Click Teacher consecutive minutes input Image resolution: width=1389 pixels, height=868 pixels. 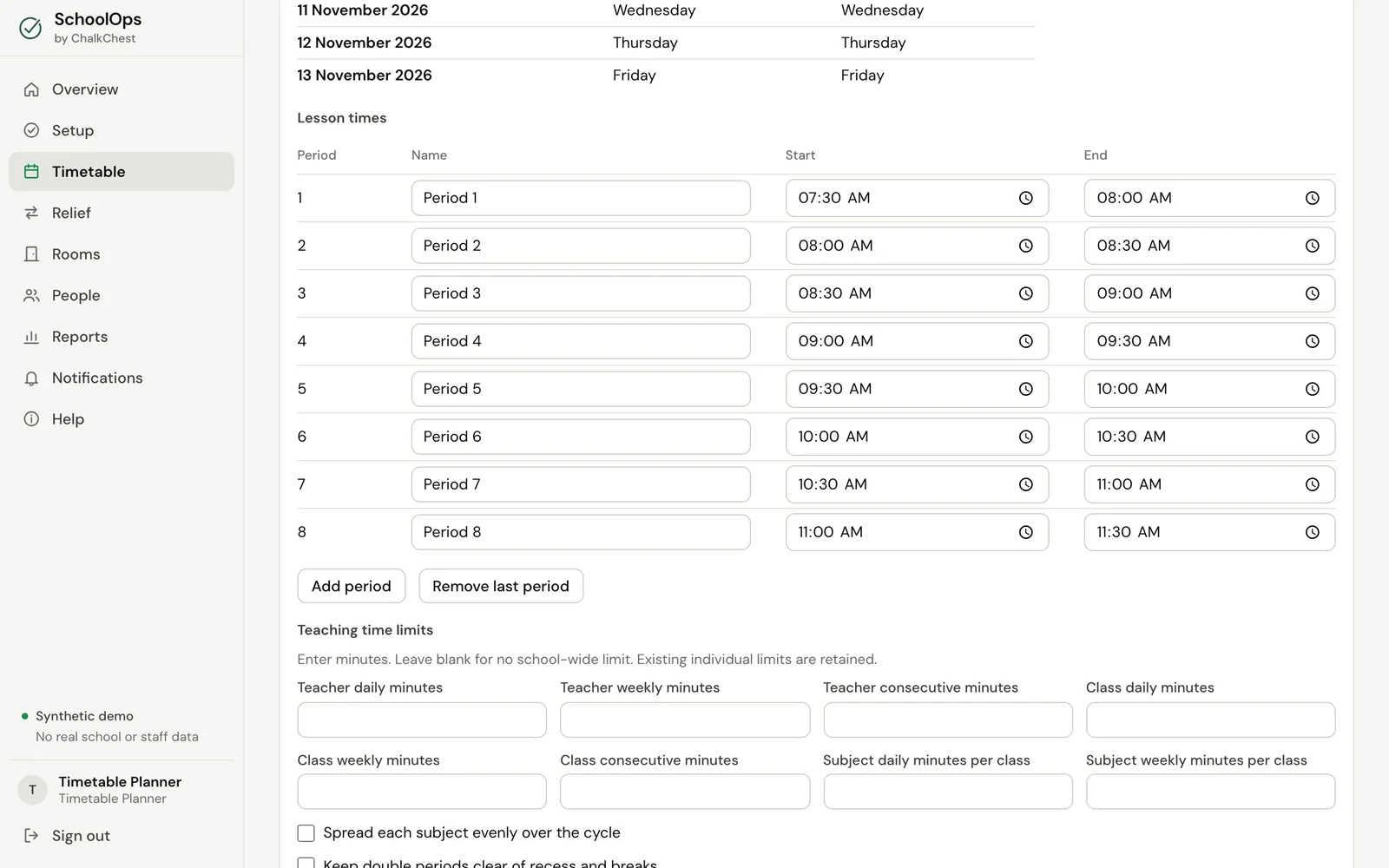(948, 720)
